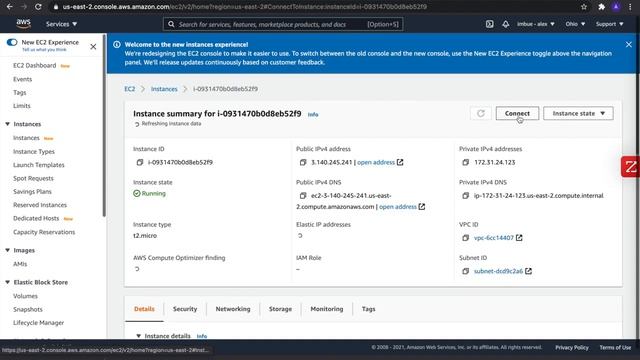The height and width of the screenshot is (360, 640).
Task: Click in the AWS services search field
Action: [283, 24]
